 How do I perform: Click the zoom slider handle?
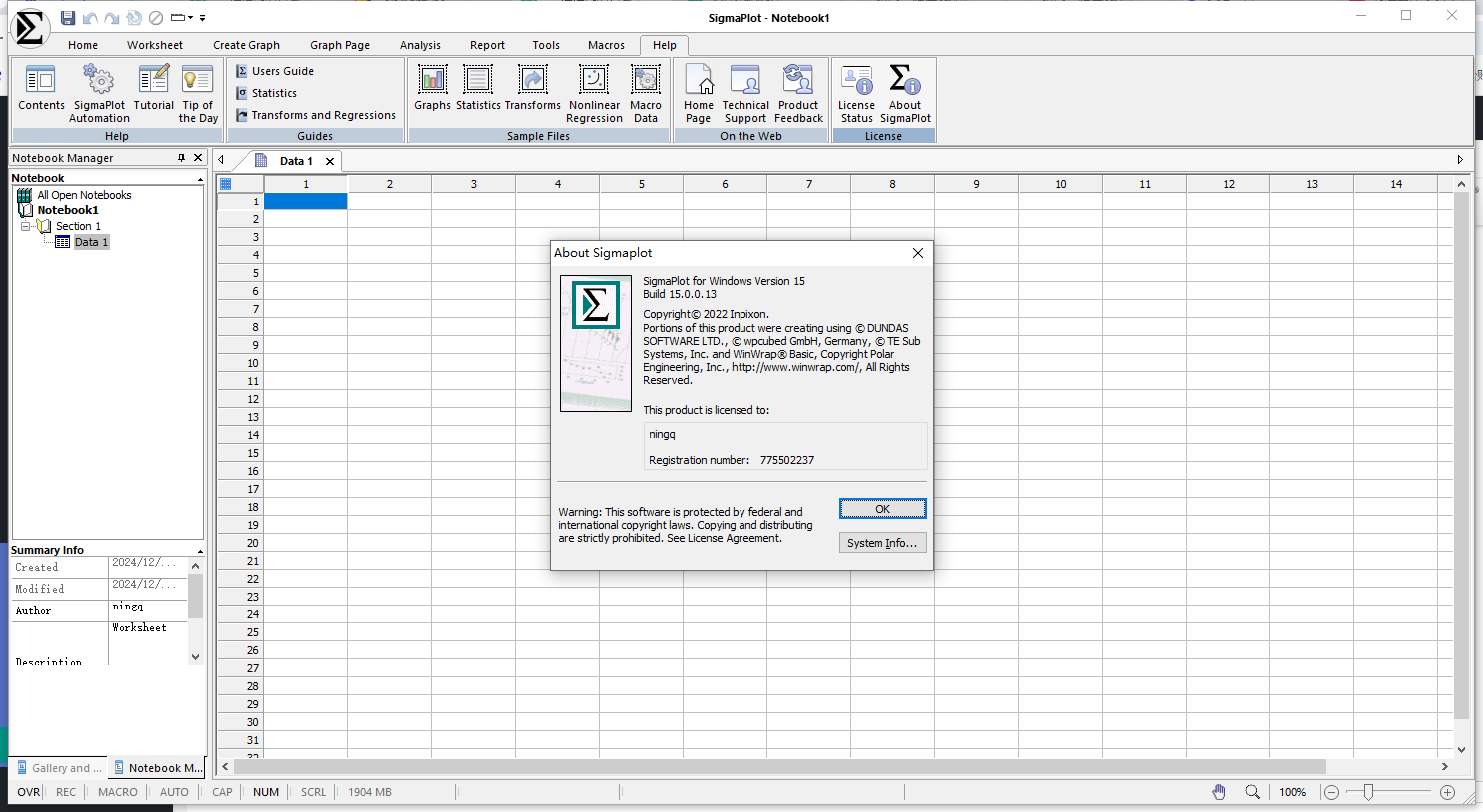point(1369,792)
